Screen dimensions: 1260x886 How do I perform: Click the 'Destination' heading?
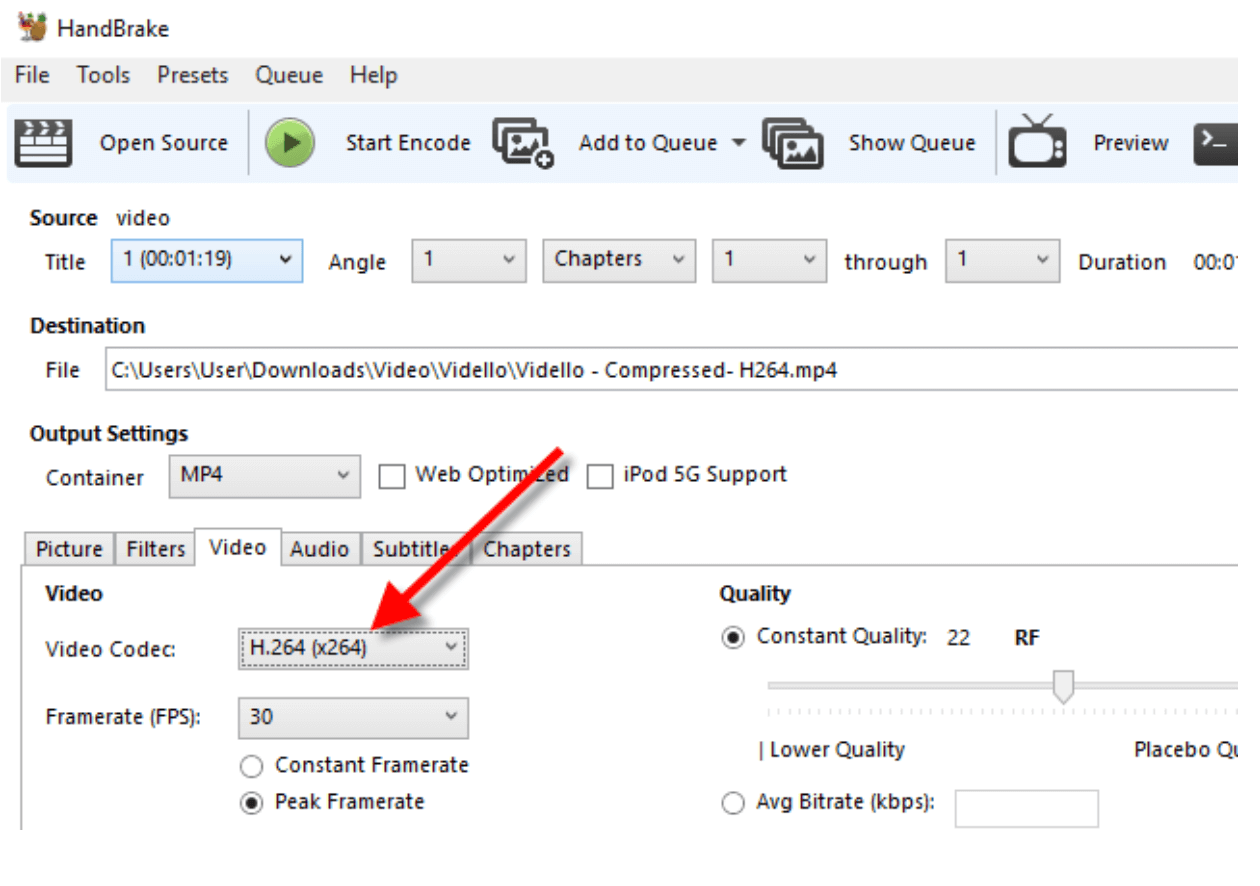(x=87, y=326)
